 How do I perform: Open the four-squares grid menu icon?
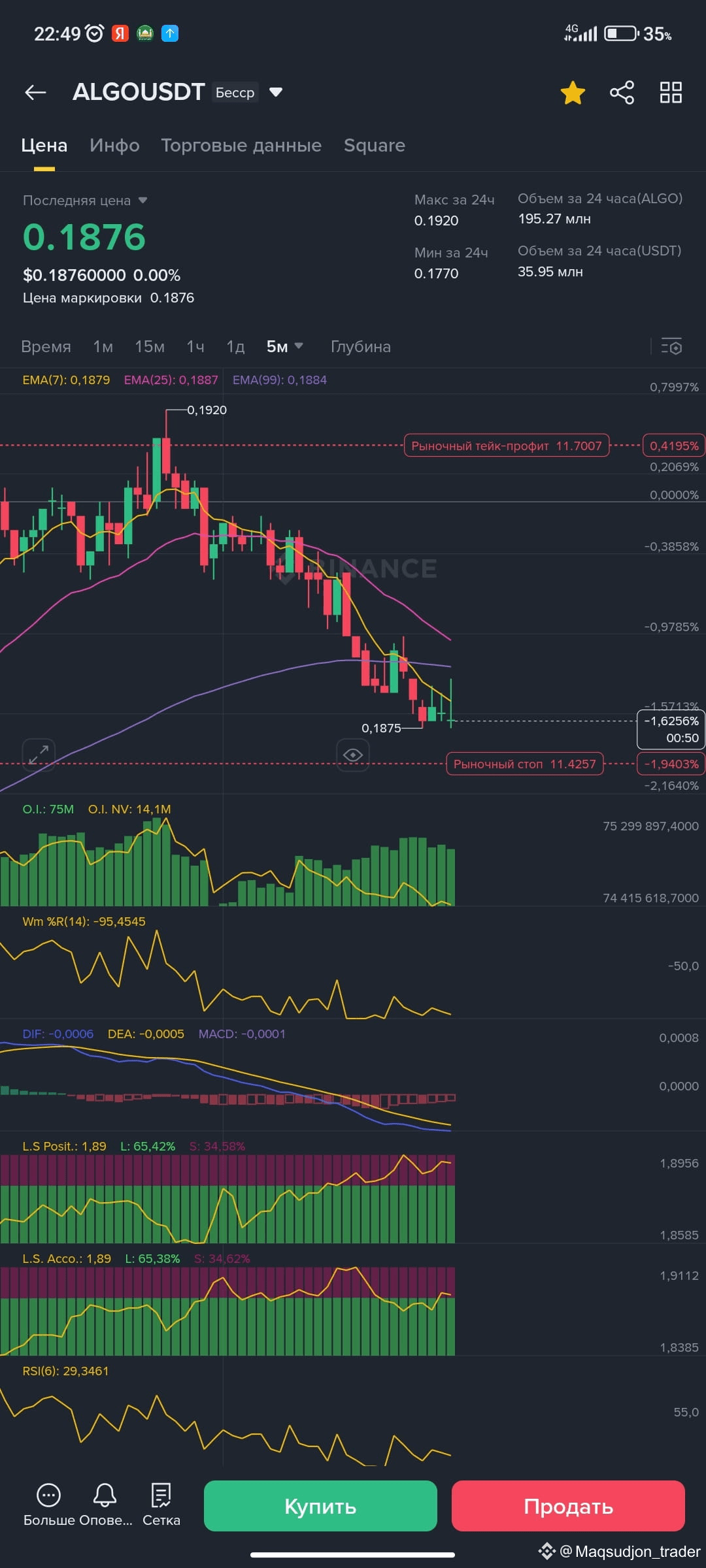(671, 93)
